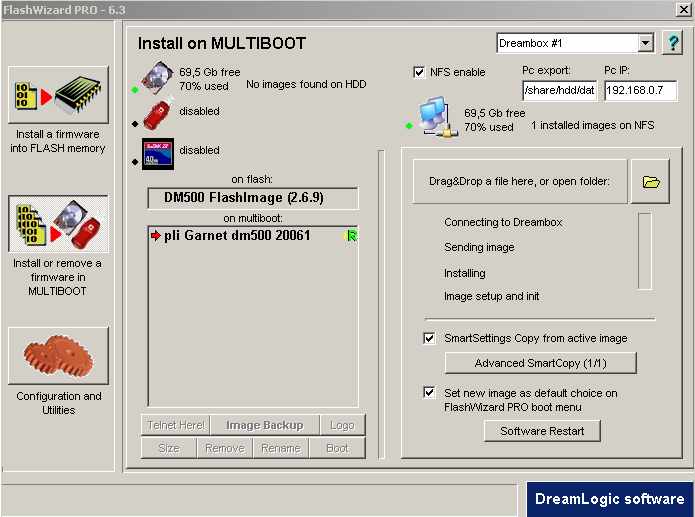Click the DreamLogic software banner
The height and width of the screenshot is (517, 695).
609,499
